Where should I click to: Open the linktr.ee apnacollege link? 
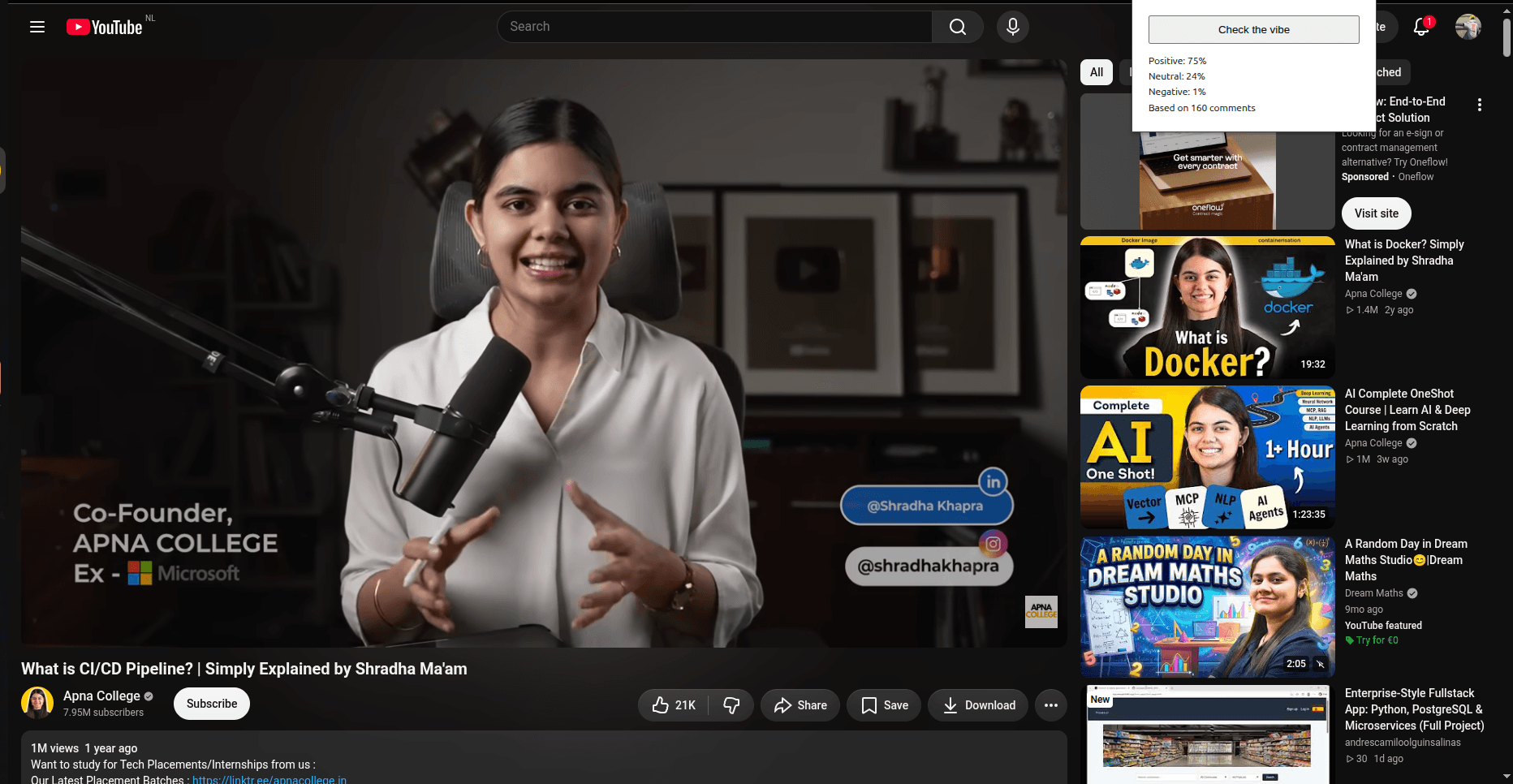(269, 780)
